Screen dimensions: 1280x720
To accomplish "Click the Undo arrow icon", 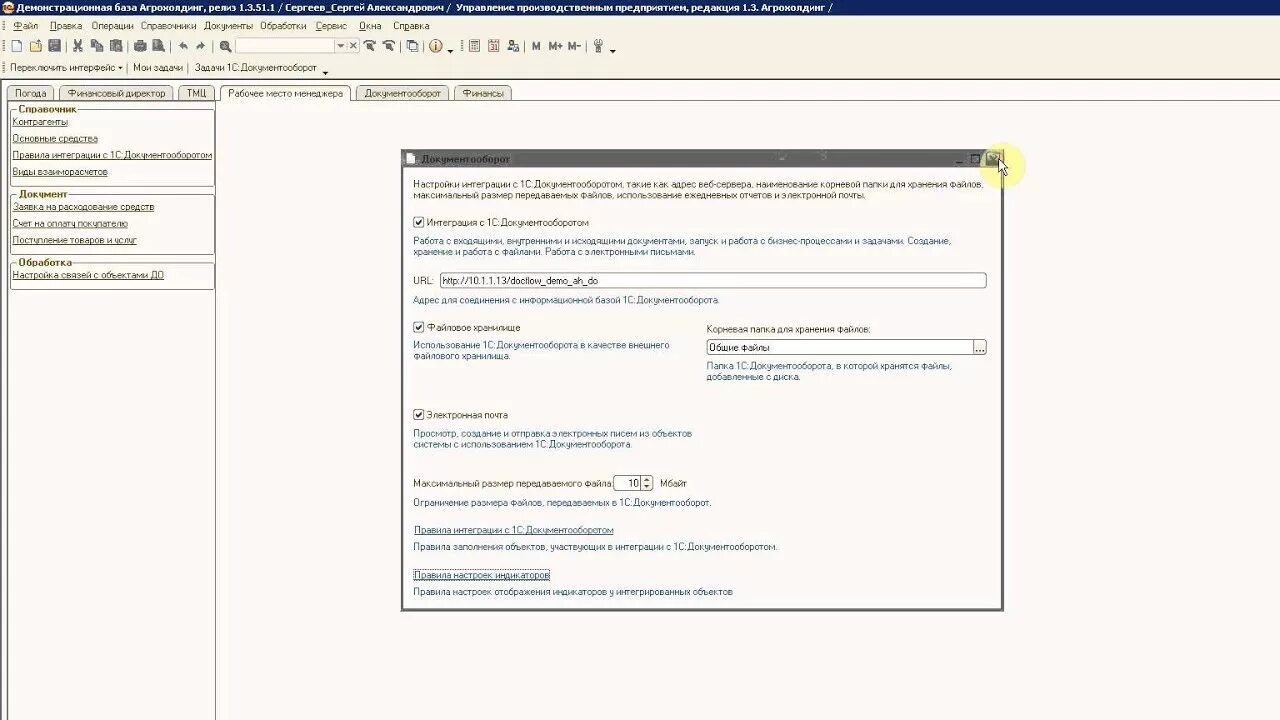I will (183, 46).
